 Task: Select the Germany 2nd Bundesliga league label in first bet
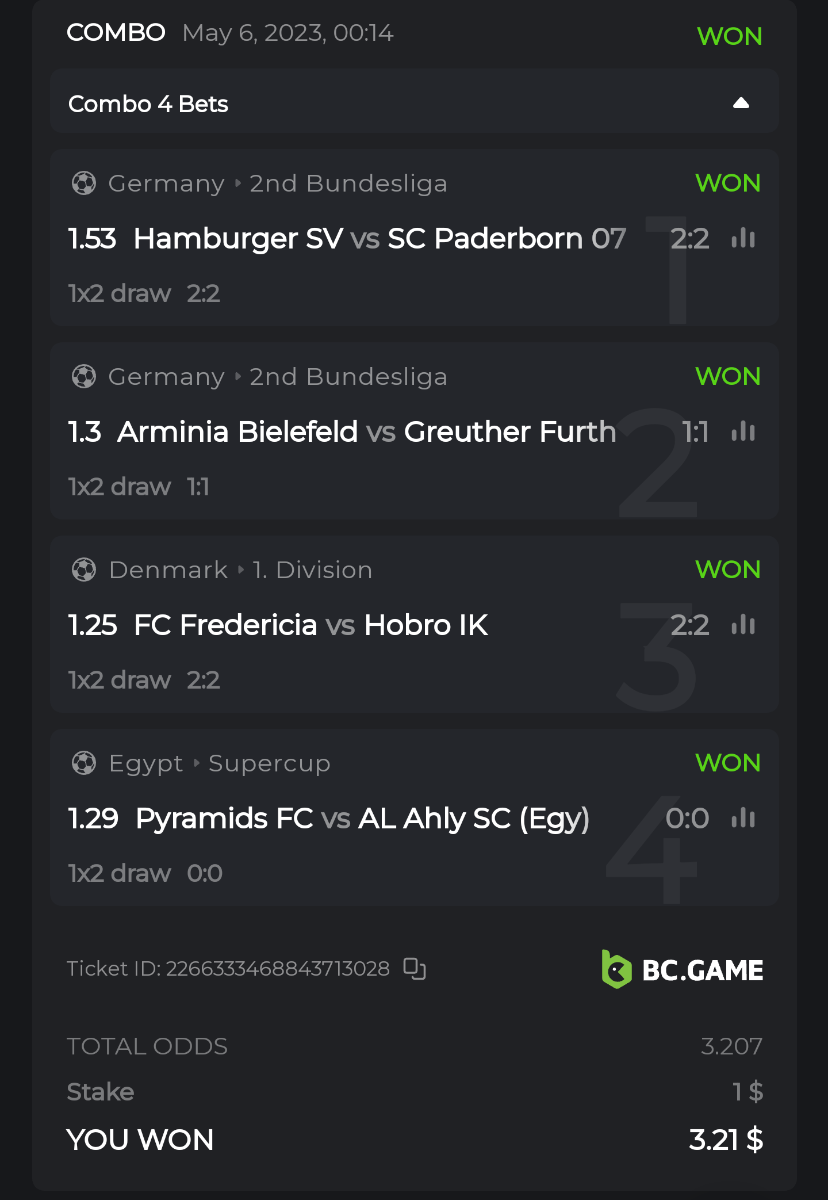tap(277, 184)
